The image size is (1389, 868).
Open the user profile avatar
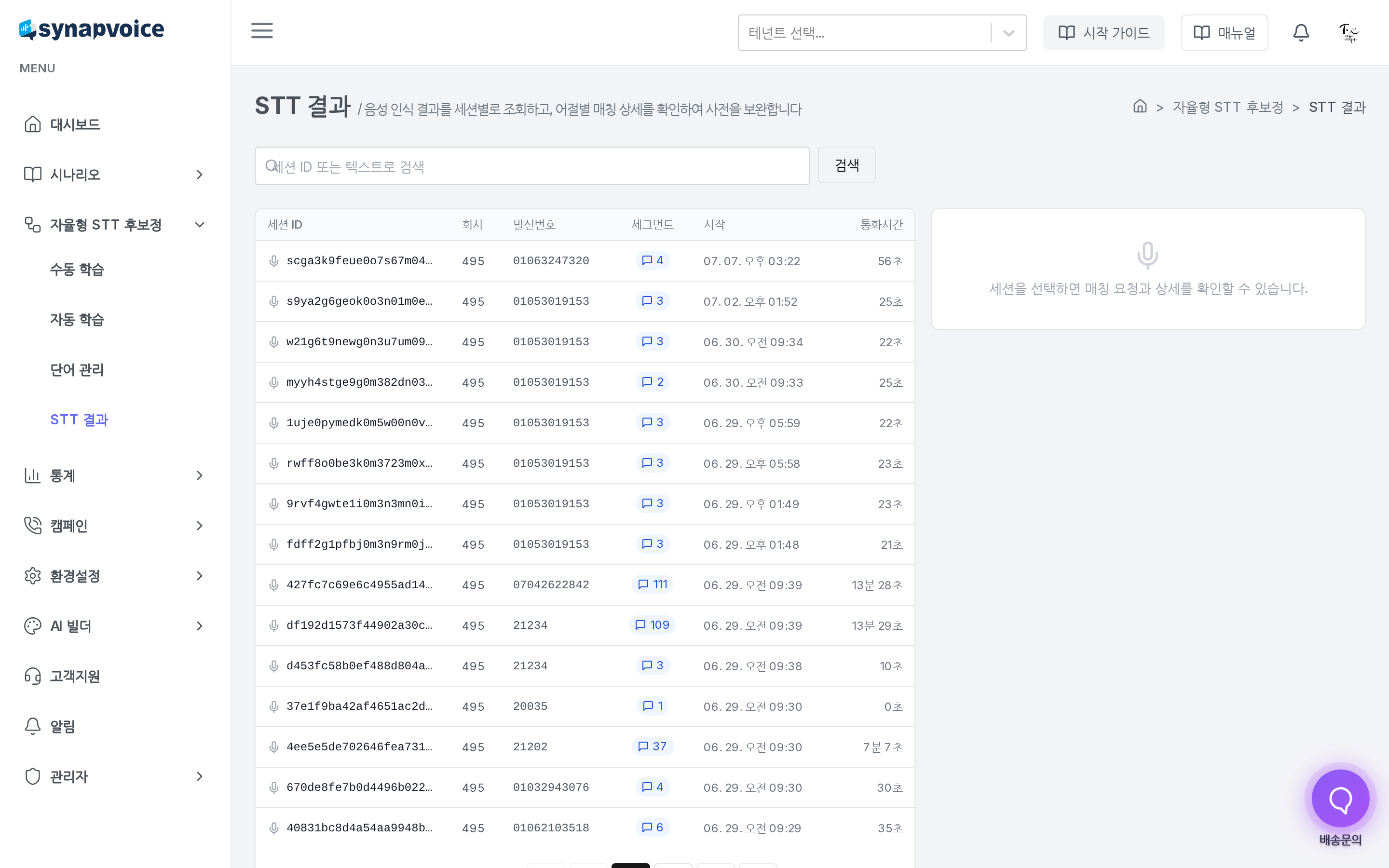(1348, 33)
